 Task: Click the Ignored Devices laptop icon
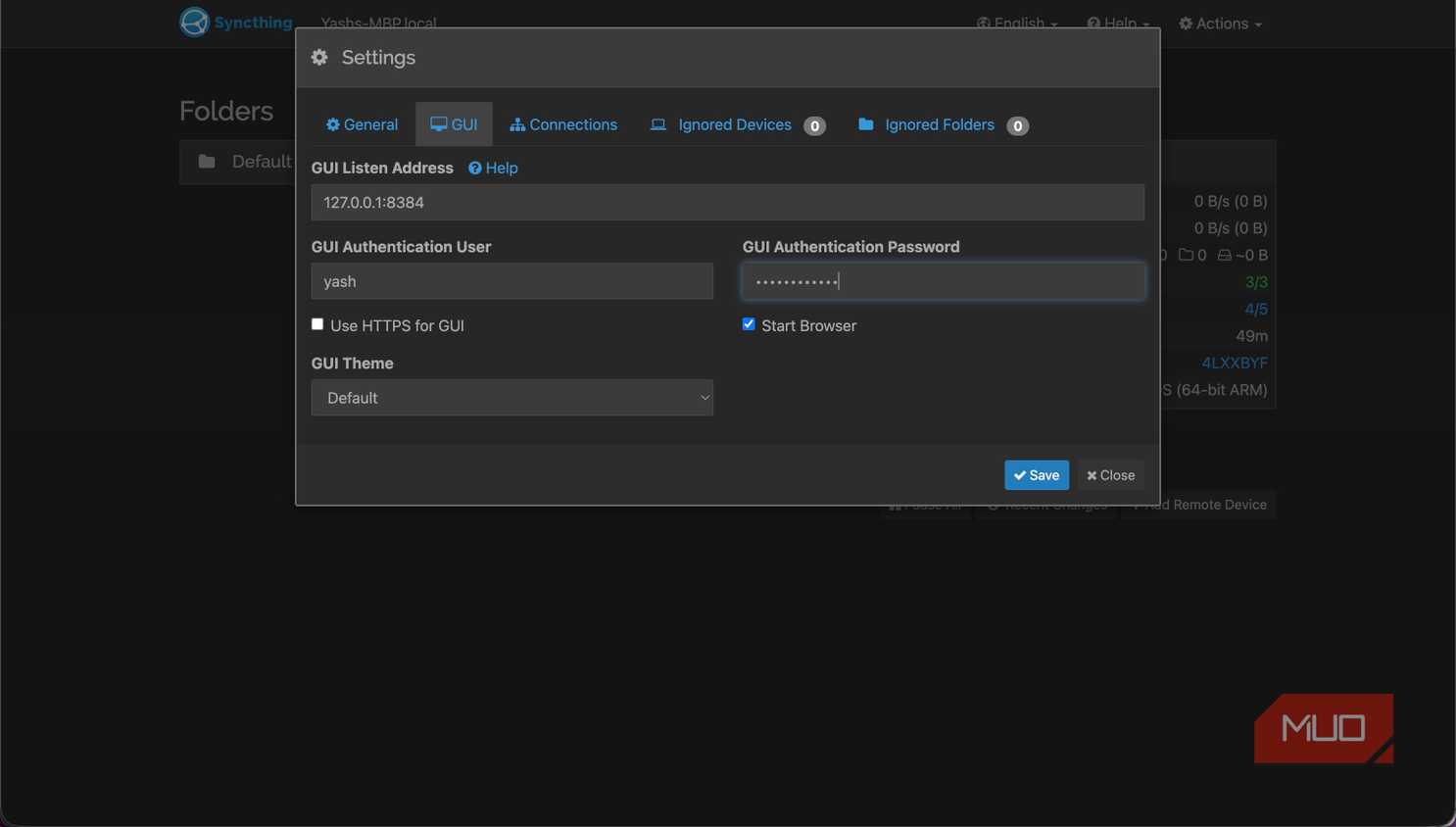(658, 125)
